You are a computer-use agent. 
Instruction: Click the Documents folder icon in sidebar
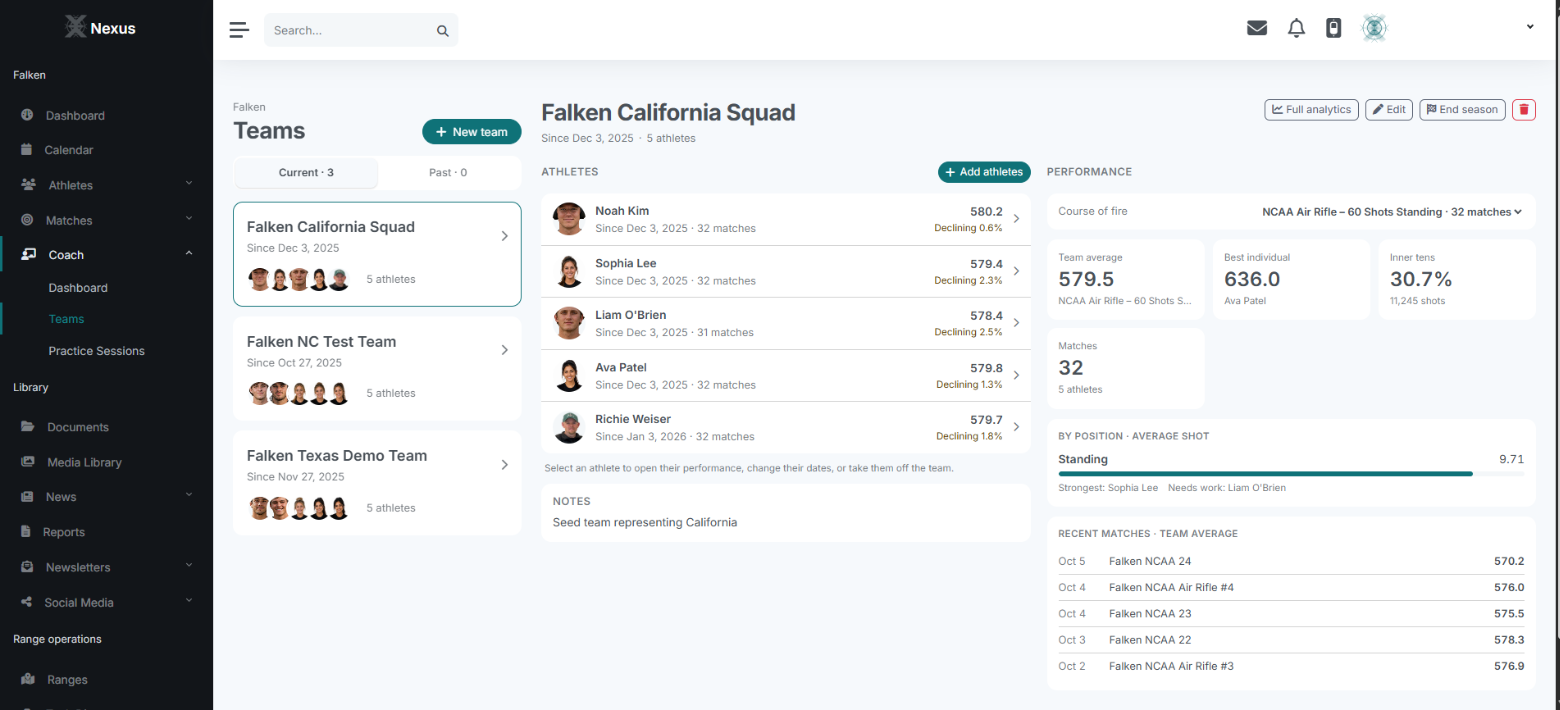[x=28, y=427]
